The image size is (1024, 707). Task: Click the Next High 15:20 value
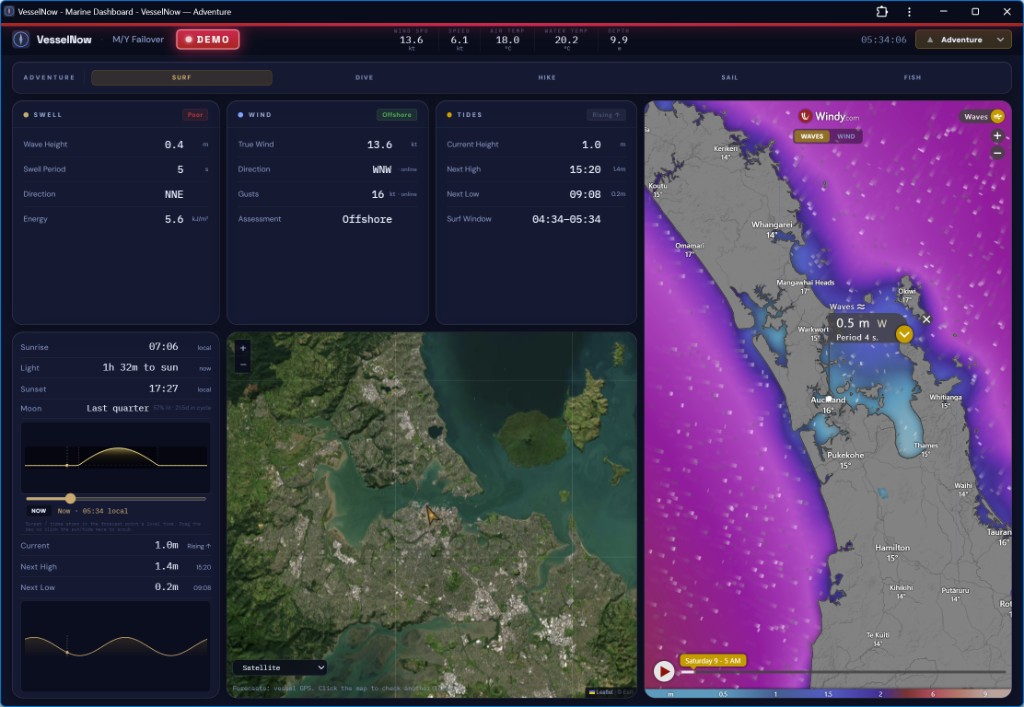[585, 170]
